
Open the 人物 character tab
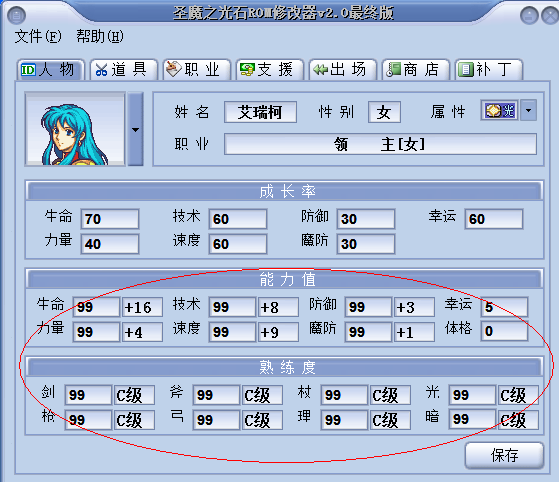50,70
